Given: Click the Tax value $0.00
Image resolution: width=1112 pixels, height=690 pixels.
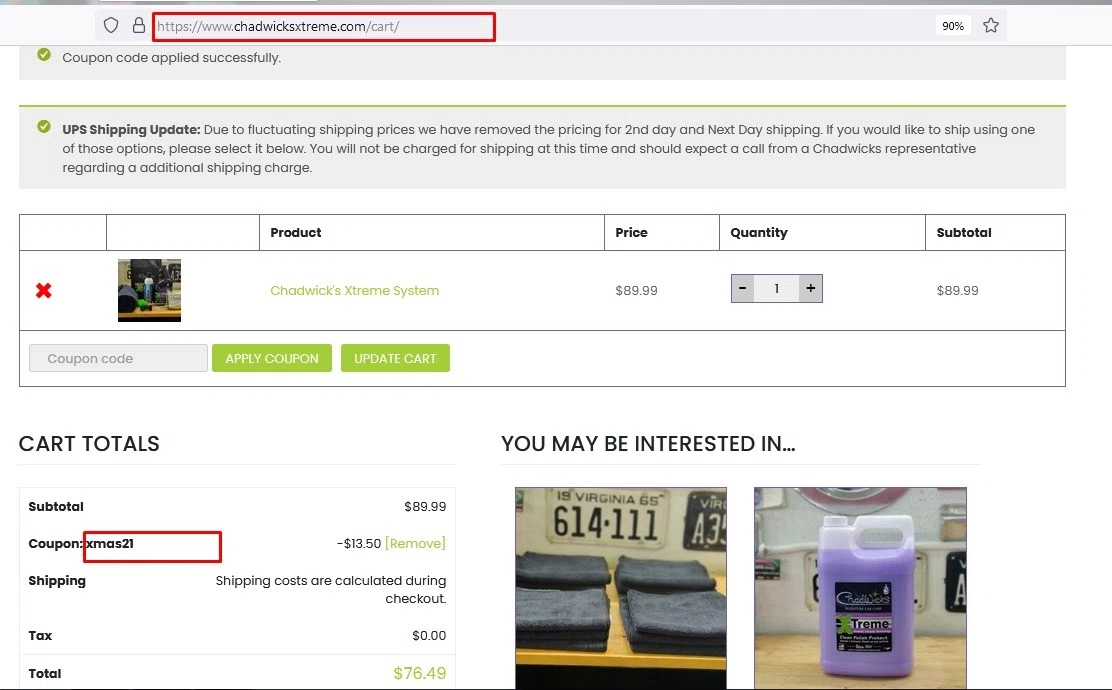Looking at the screenshot, I should (x=429, y=635).
